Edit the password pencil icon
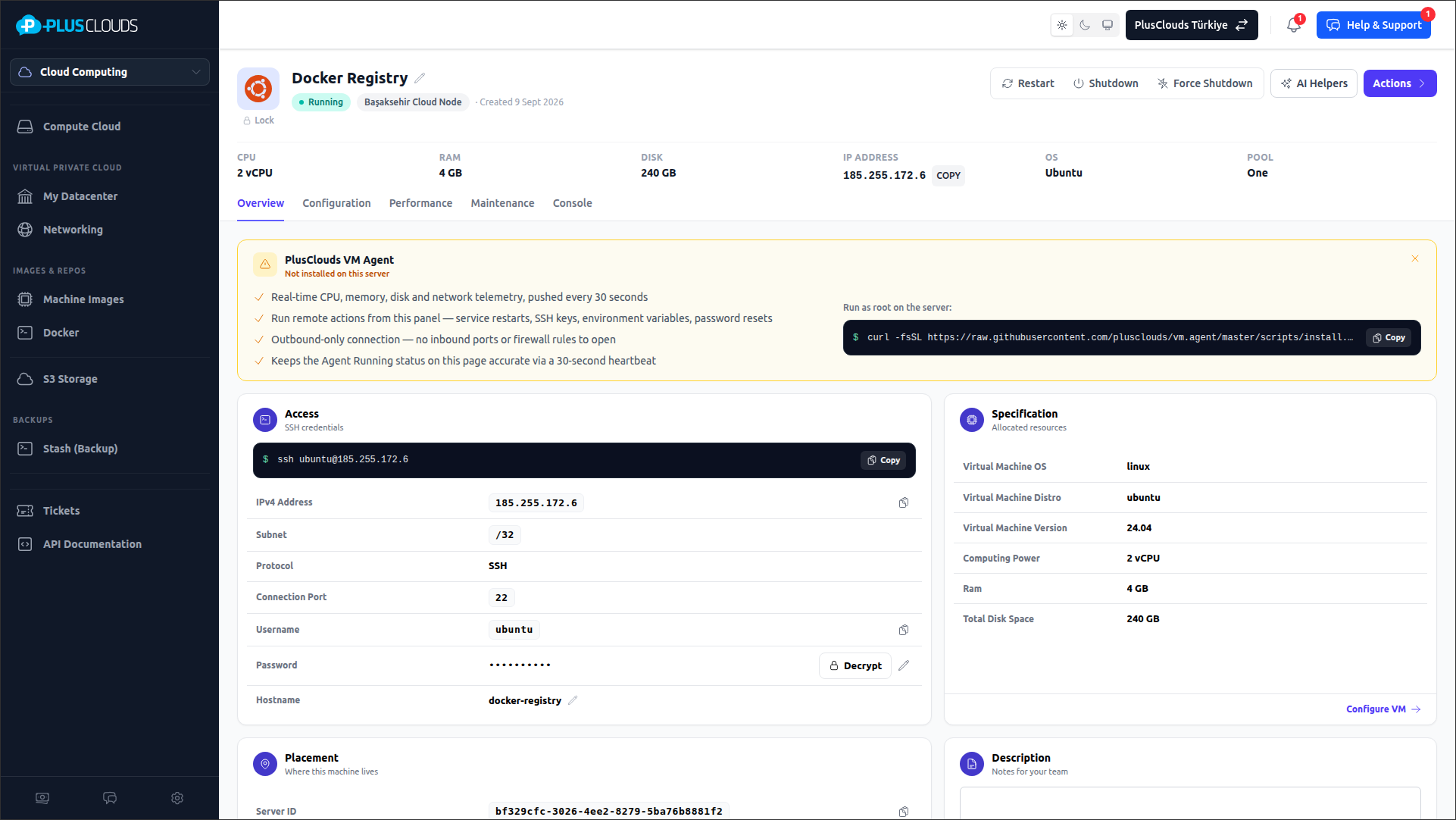 coord(904,665)
